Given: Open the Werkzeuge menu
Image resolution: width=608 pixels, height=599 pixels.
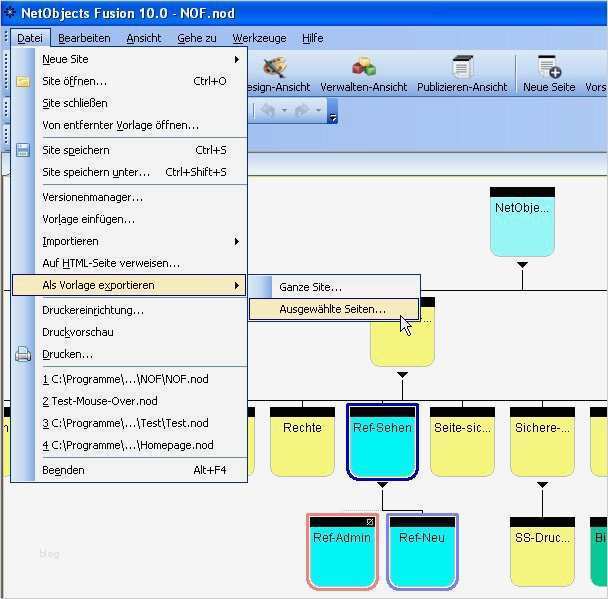Looking at the screenshot, I should (259, 38).
